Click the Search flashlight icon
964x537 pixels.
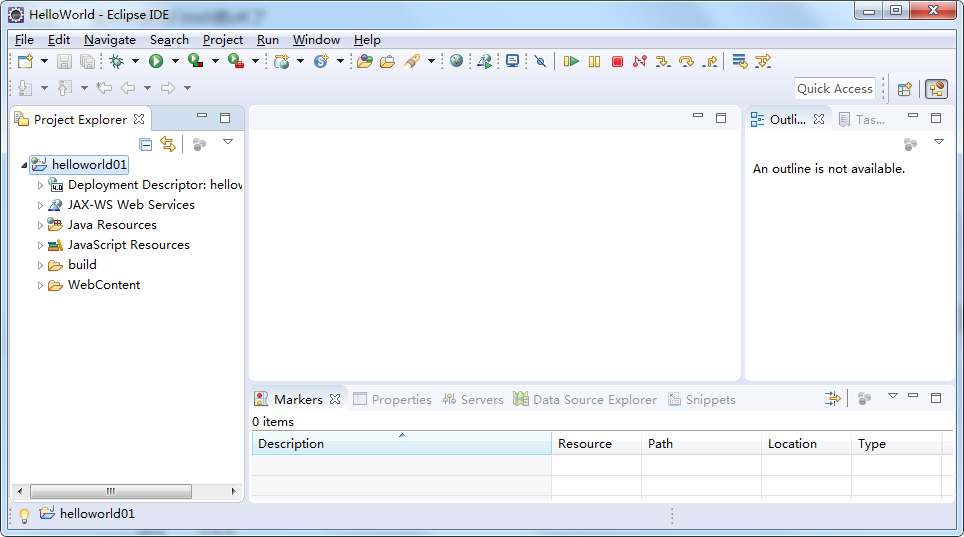point(411,61)
